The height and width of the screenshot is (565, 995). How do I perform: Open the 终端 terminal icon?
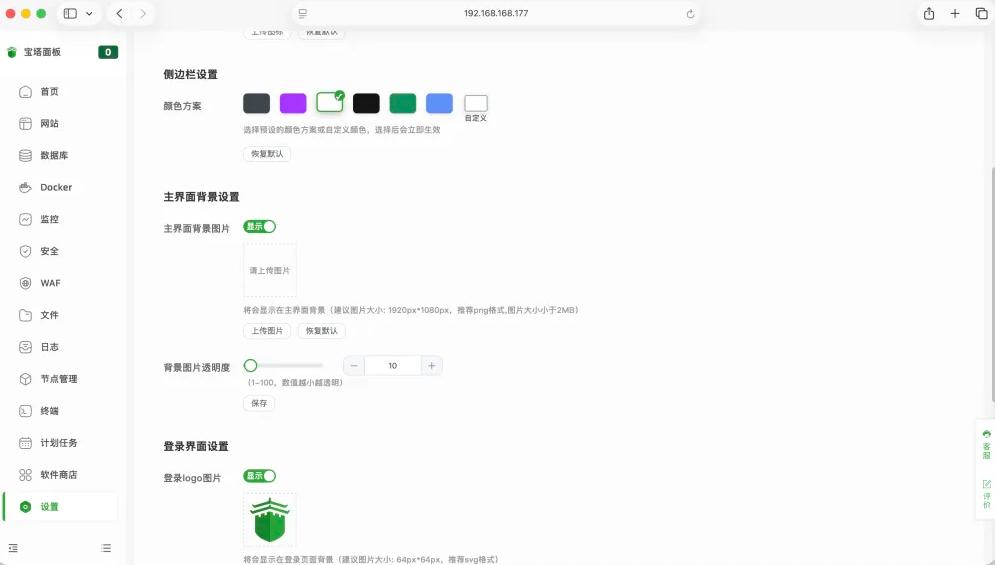25,411
